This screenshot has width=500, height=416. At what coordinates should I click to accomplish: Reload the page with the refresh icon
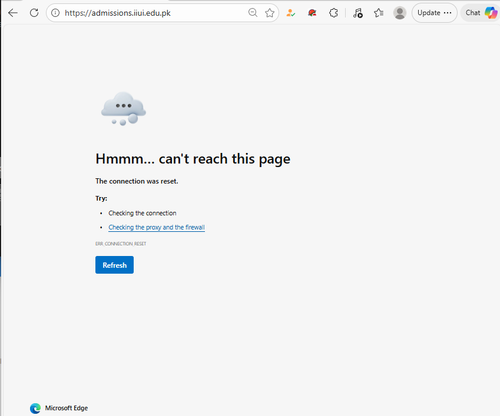click(34, 13)
